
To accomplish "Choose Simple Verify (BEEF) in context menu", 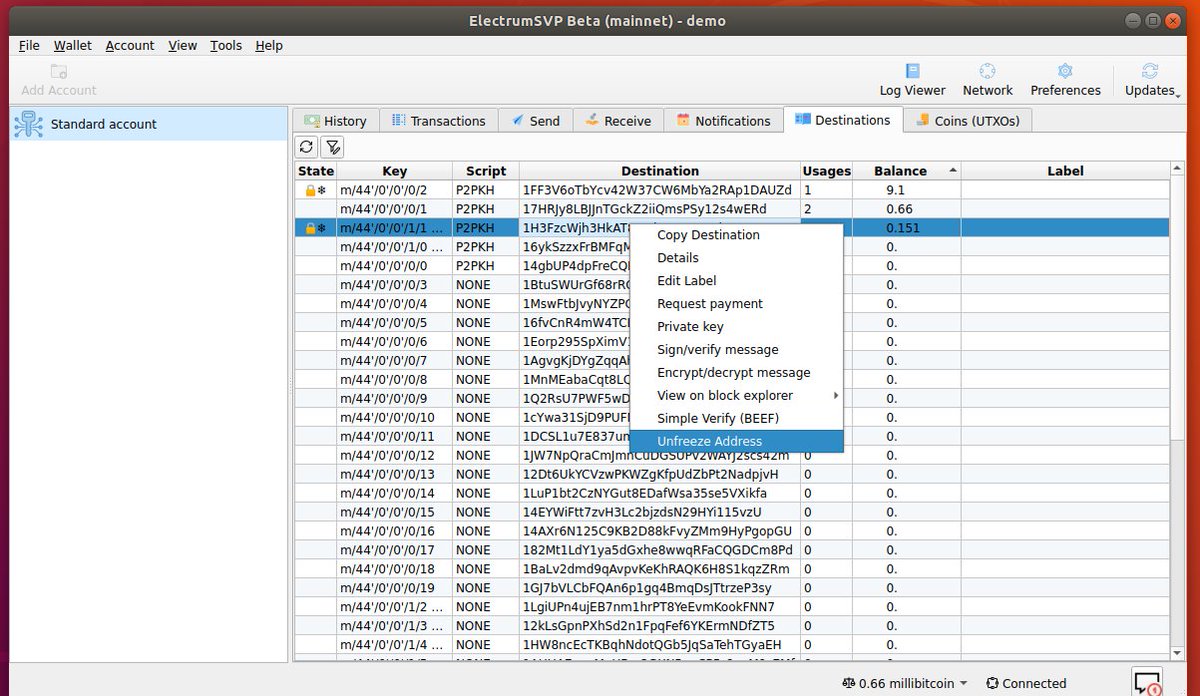I will 736,419.
